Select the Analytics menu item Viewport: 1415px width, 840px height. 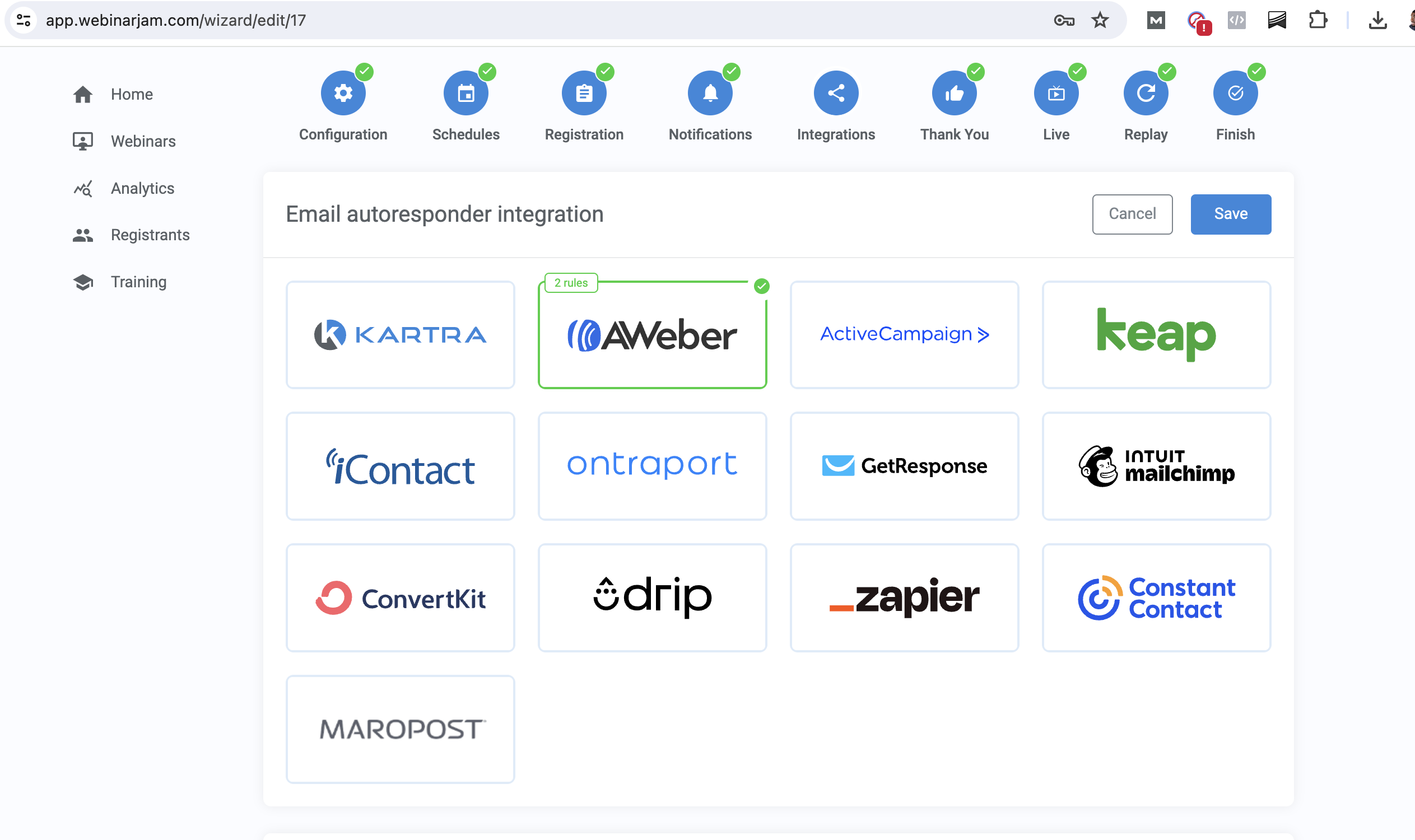tap(142, 188)
